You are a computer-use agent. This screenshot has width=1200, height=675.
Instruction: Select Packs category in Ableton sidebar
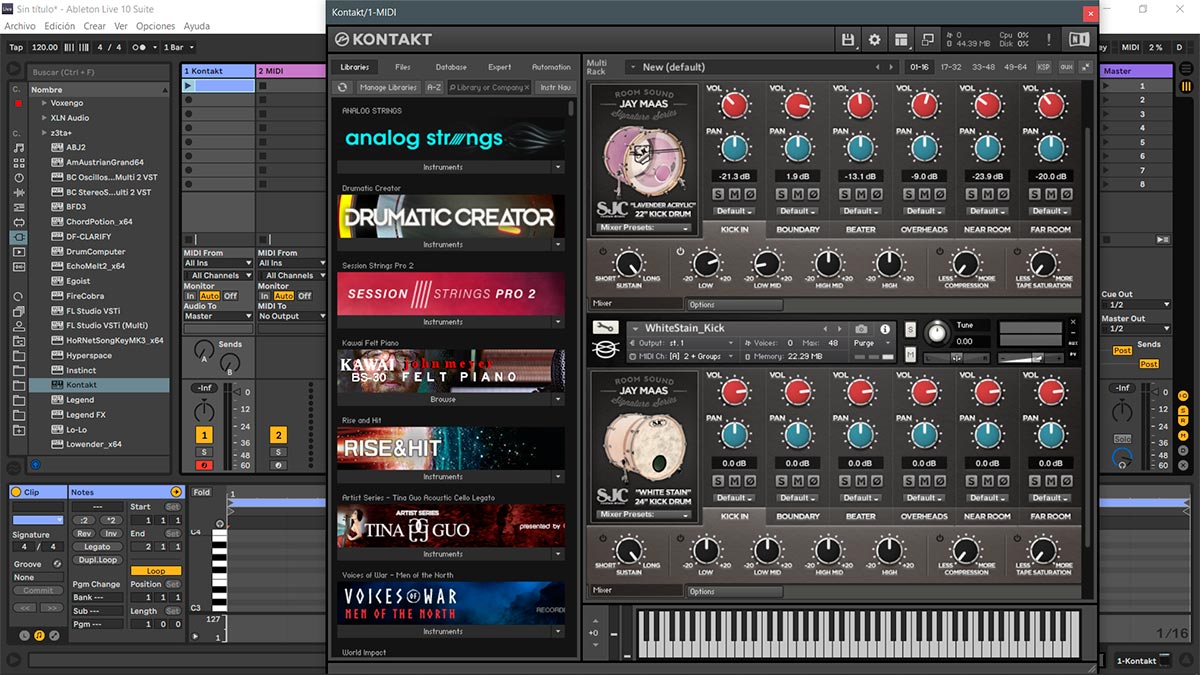click(x=19, y=312)
